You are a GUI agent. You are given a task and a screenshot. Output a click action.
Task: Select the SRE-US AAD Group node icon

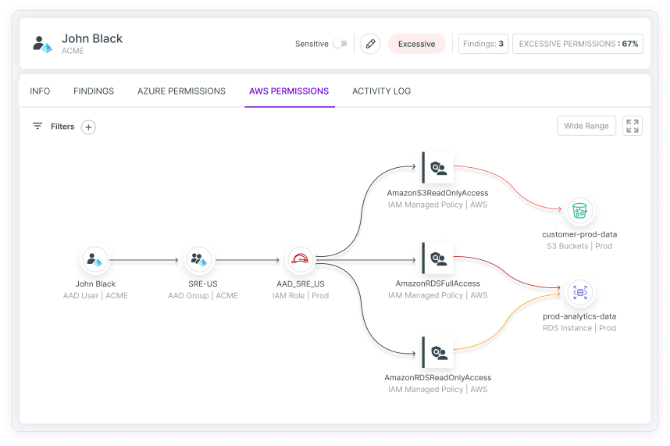pos(197,260)
